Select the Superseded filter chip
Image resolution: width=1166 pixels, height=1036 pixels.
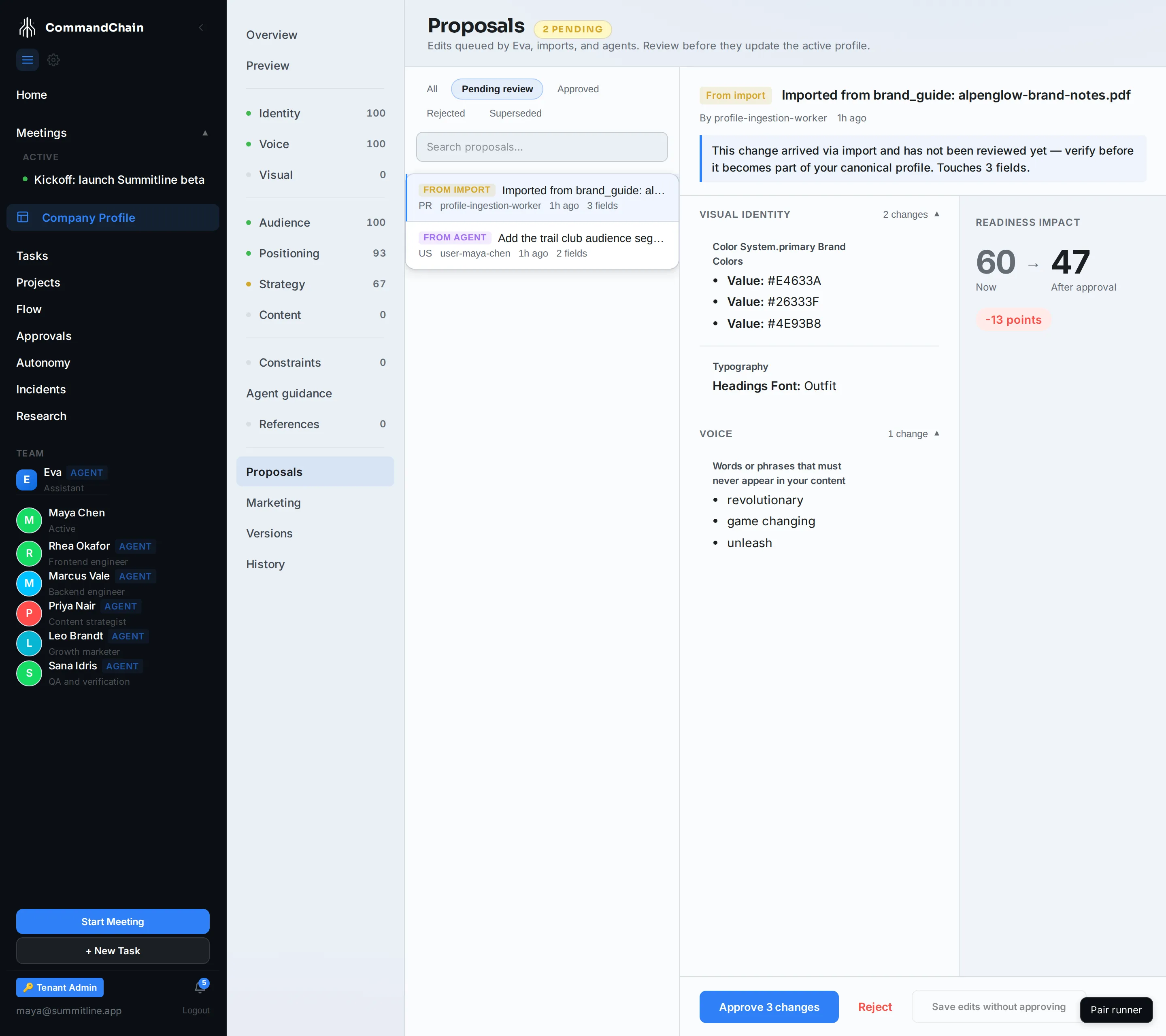coord(515,113)
